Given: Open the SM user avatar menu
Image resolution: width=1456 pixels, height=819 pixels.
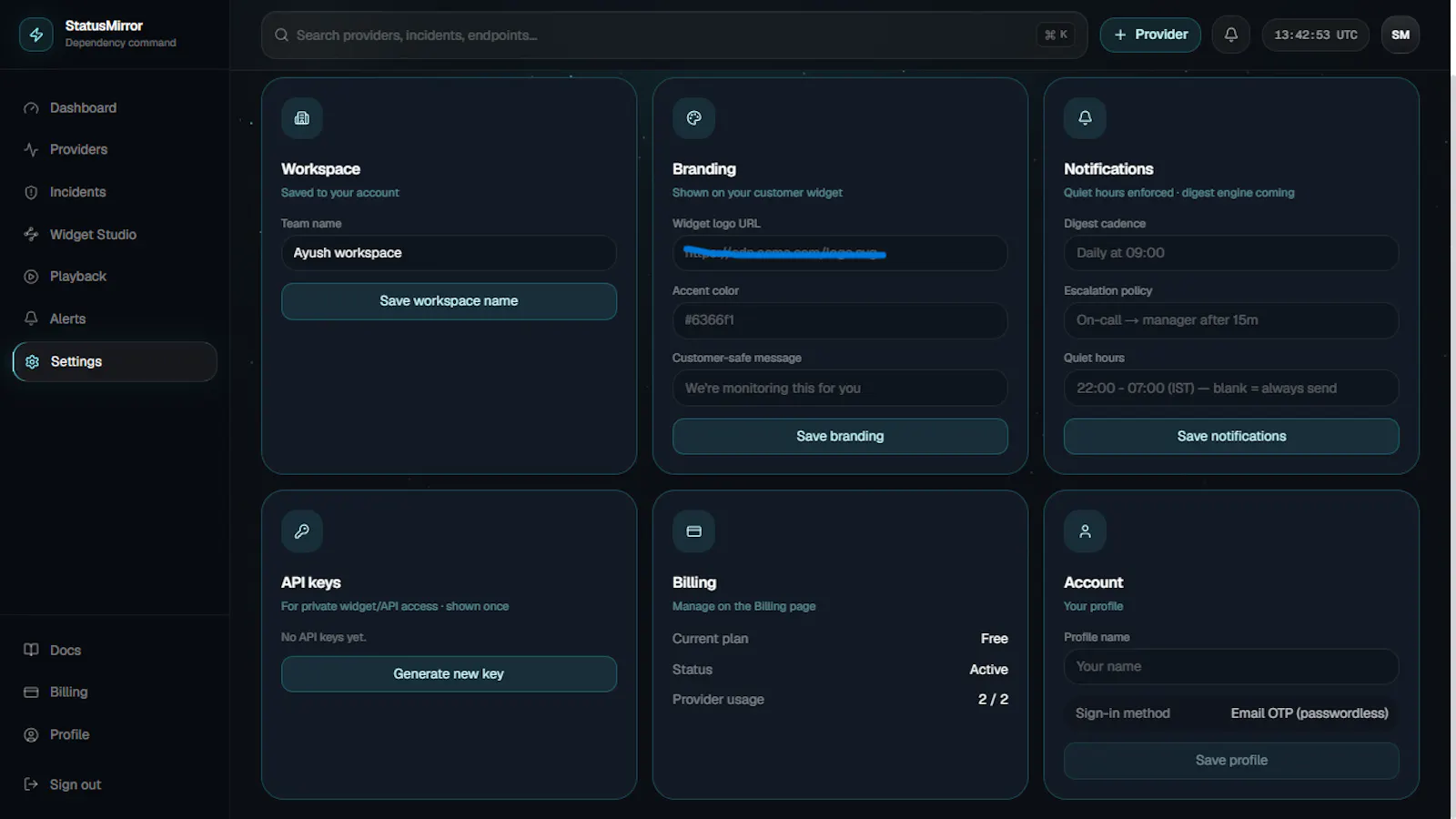Looking at the screenshot, I should click(1400, 35).
